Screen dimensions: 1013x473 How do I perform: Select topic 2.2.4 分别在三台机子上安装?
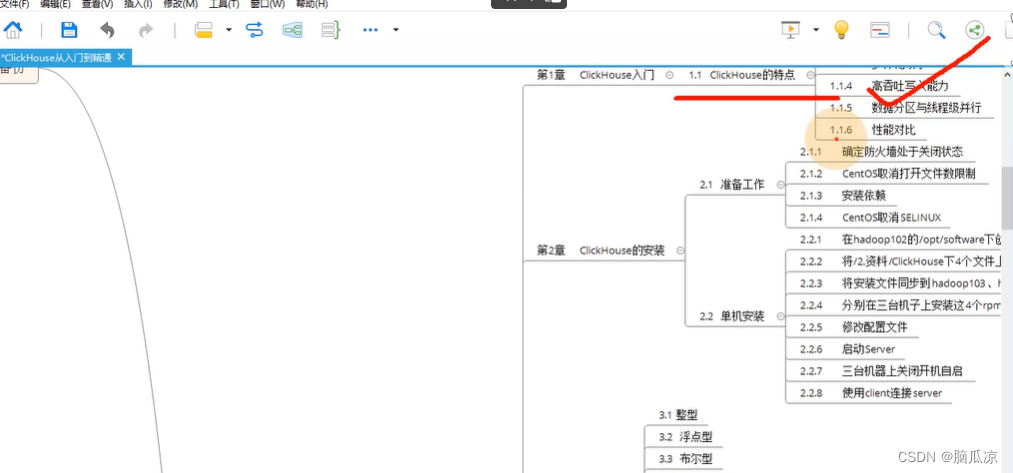901,306
